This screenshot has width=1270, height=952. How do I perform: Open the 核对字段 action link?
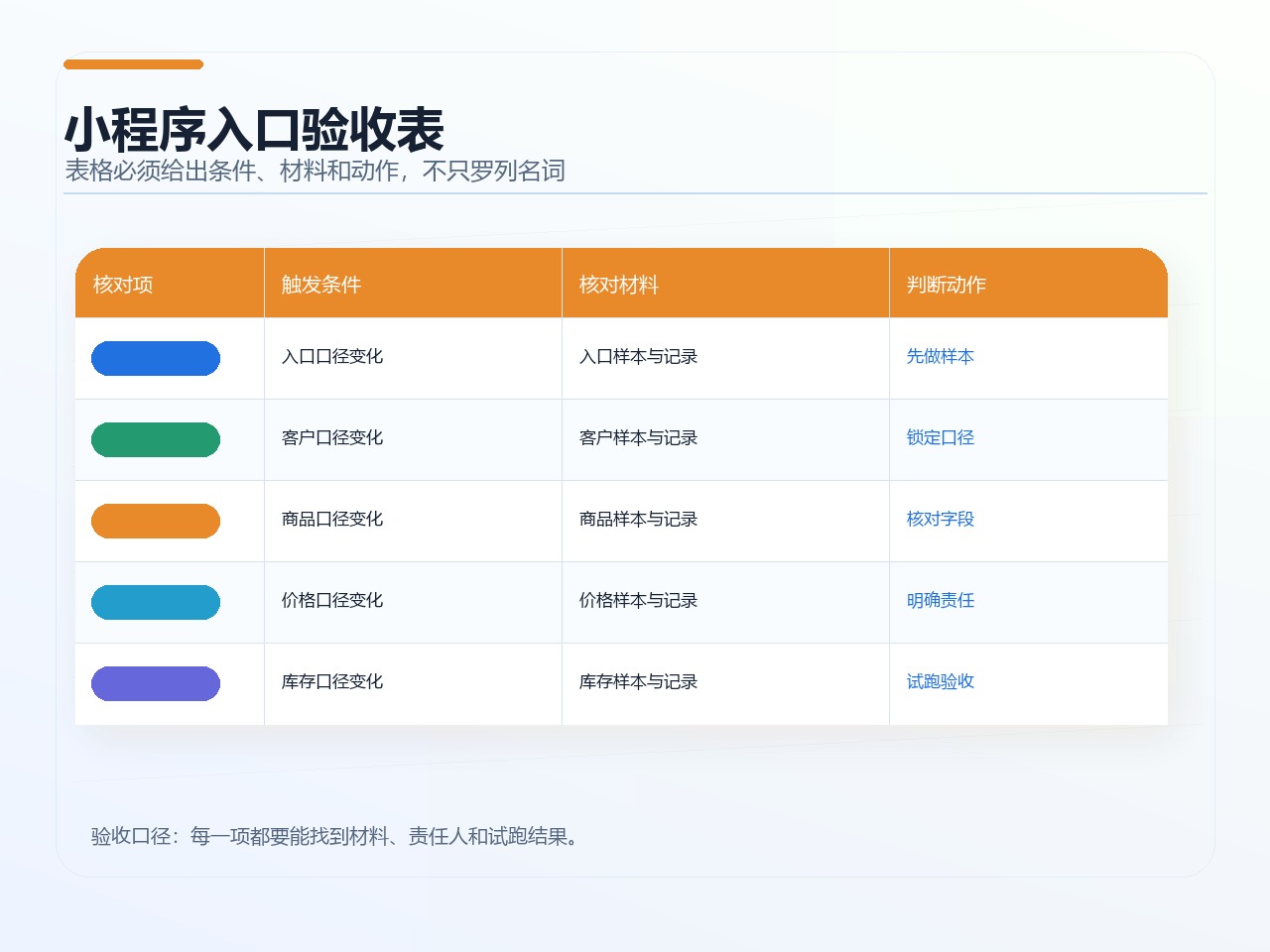tap(941, 519)
